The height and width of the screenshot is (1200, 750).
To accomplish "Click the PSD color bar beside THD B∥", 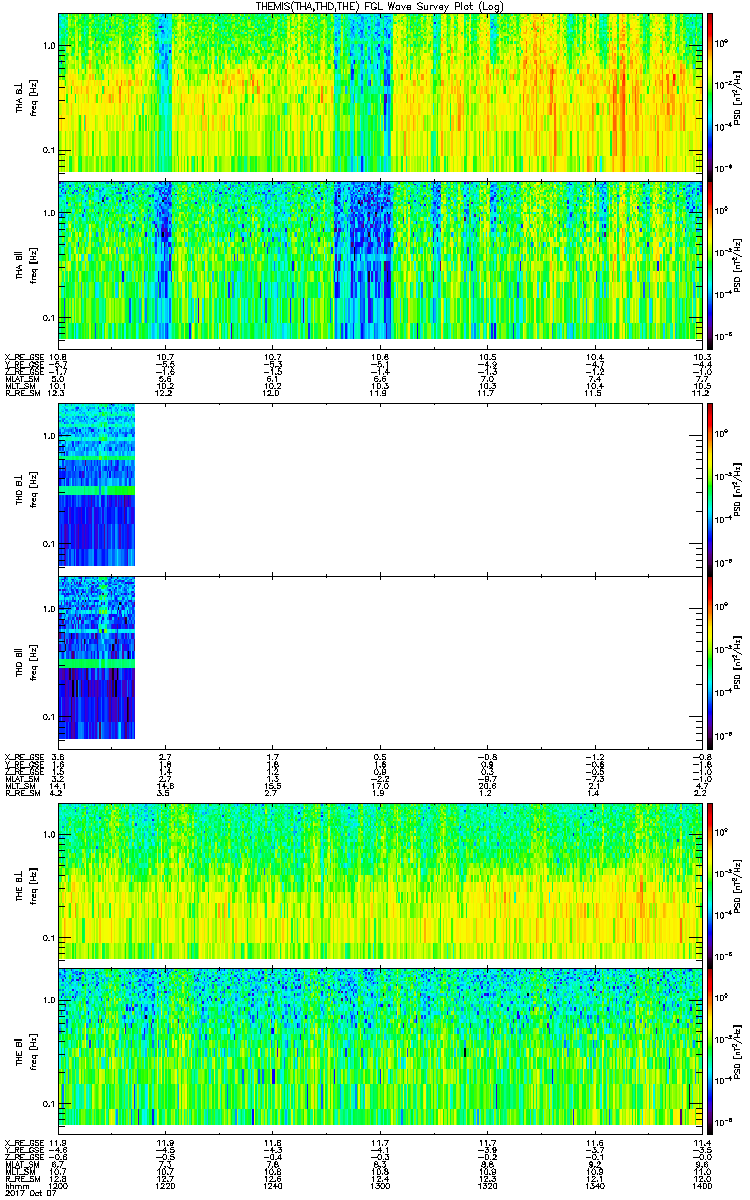I will tap(711, 661).
